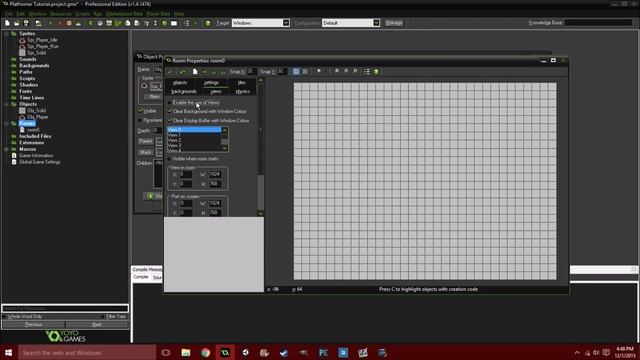The height and width of the screenshot is (360, 640).
Task: Toggle Persistent checkbox in Object Properties window
Action: [x=140, y=120]
